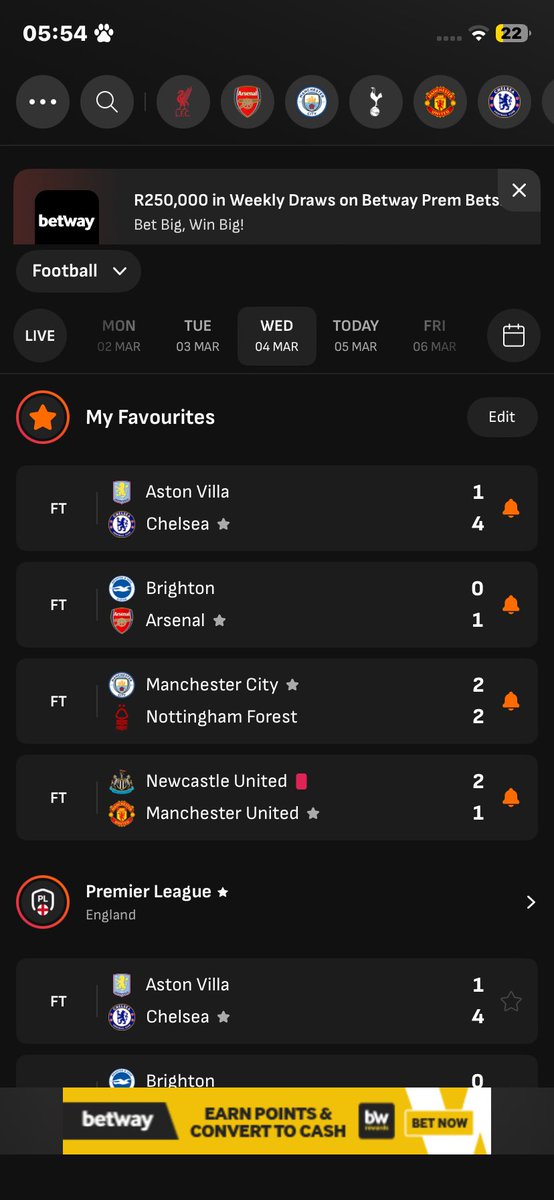Select the Tottenham crest shortcut
Screen dimensions: 554x1200
pos(375,102)
